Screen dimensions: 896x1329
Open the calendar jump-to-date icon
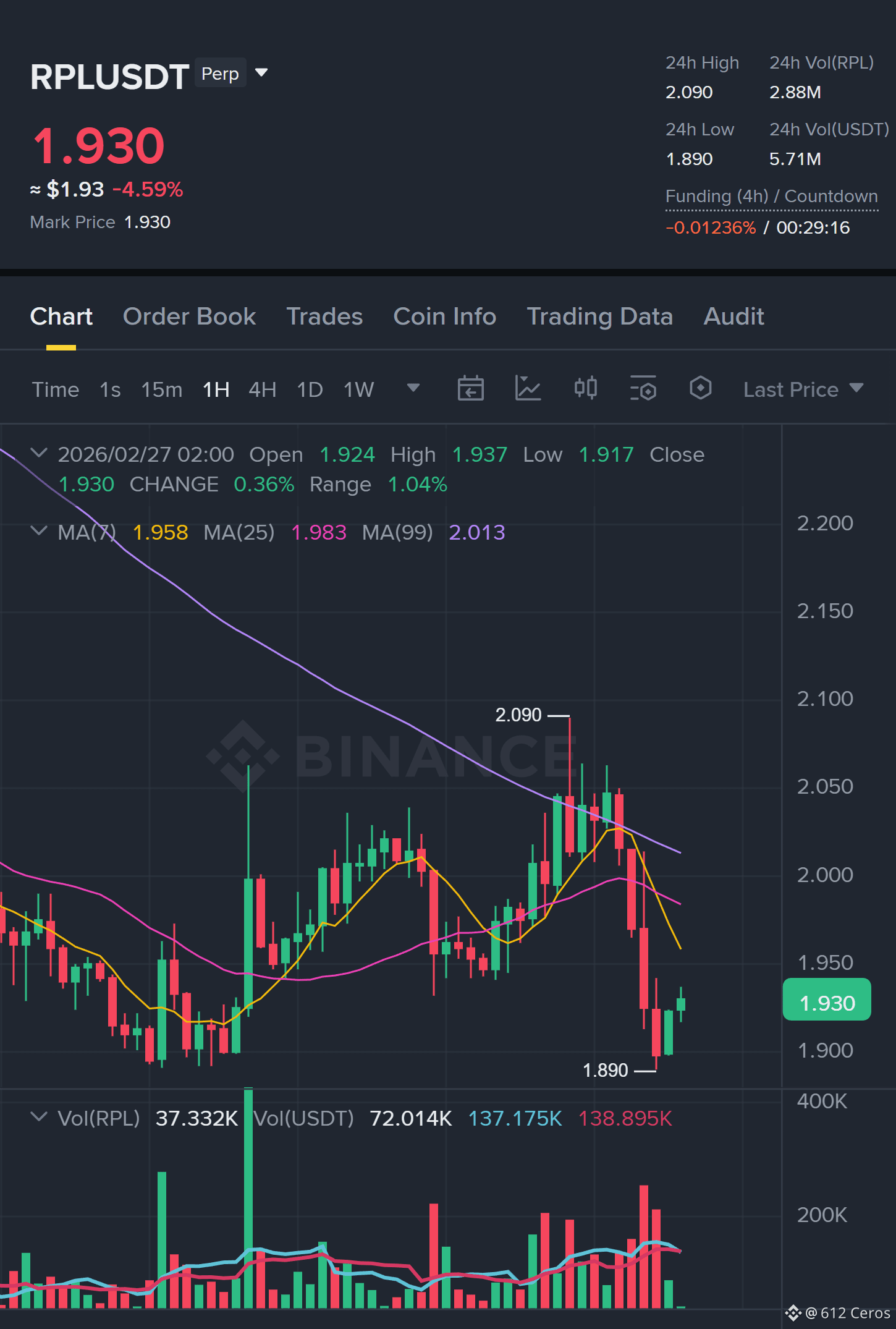click(470, 389)
